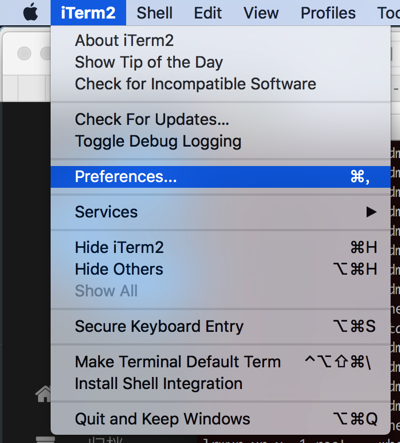Open Preferences… from the menu
400x443 pixels.
pos(220,177)
